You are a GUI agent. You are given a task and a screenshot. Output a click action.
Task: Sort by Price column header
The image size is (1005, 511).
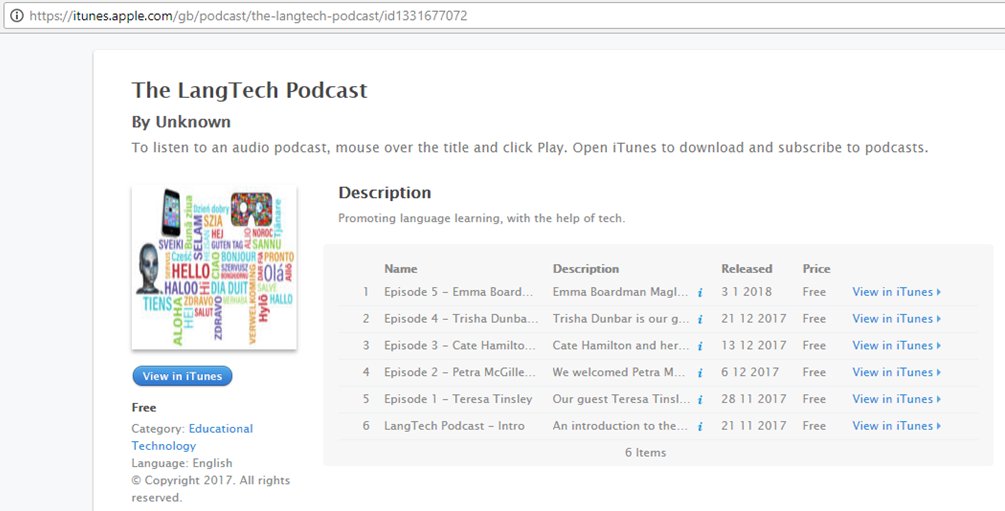816,269
